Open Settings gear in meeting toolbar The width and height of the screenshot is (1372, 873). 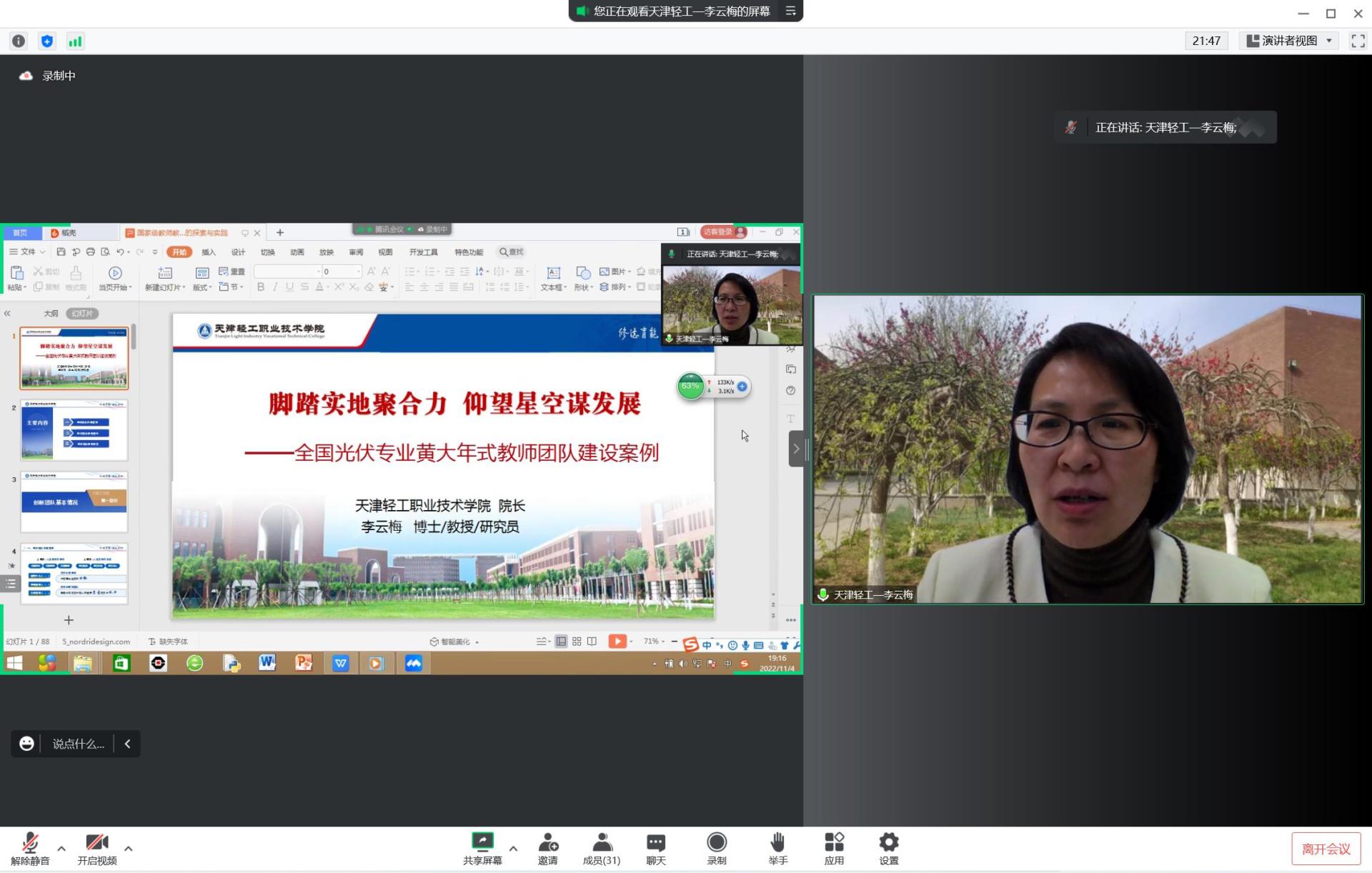(x=888, y=843)
